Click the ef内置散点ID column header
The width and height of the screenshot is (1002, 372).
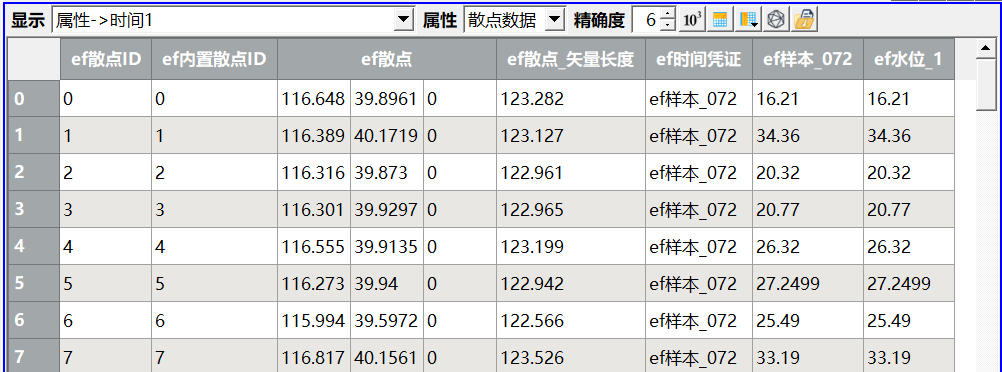click(x=214, y=59)
